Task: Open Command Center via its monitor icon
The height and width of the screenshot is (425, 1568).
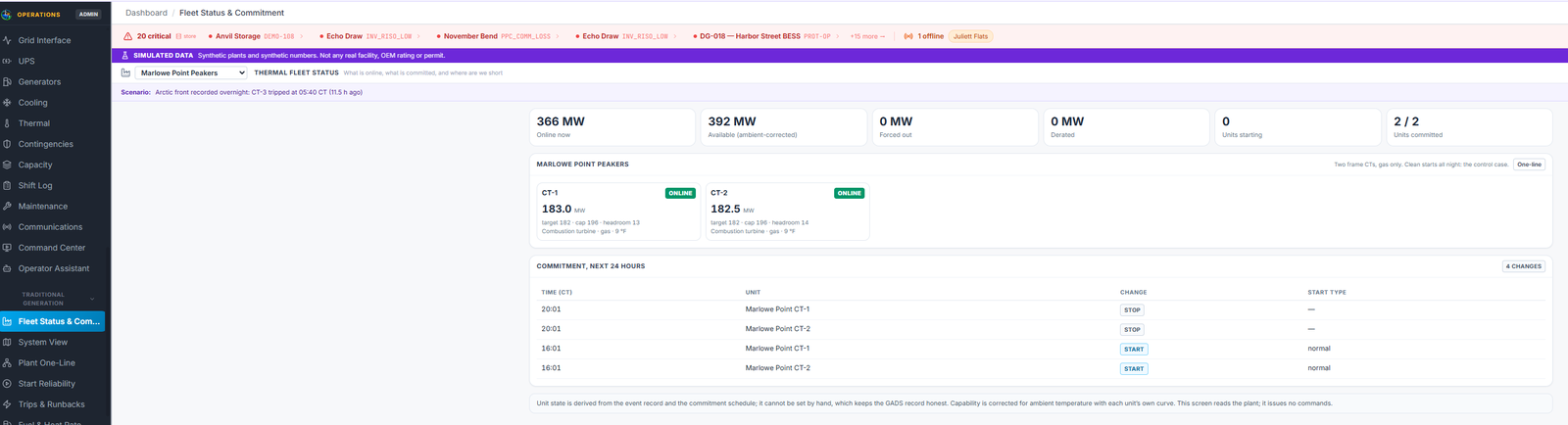Action: [7, 248]
